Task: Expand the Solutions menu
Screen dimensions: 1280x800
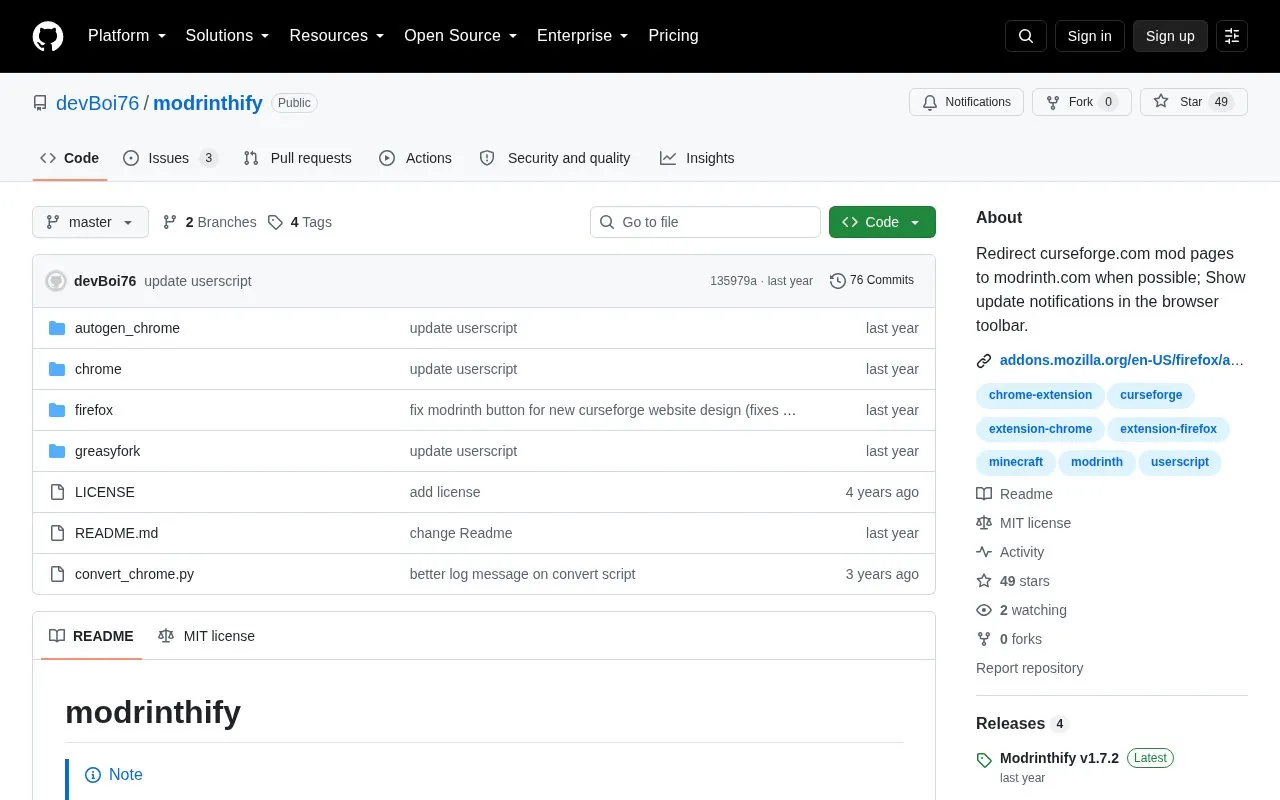Action: pyautogui.click(x=228, y=36)
